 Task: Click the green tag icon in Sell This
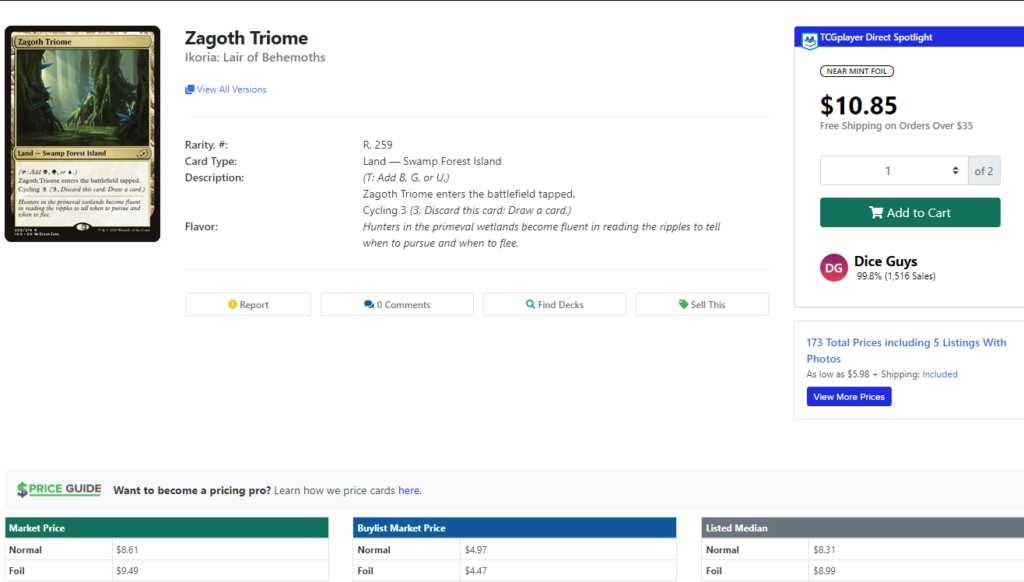(683, 304)
